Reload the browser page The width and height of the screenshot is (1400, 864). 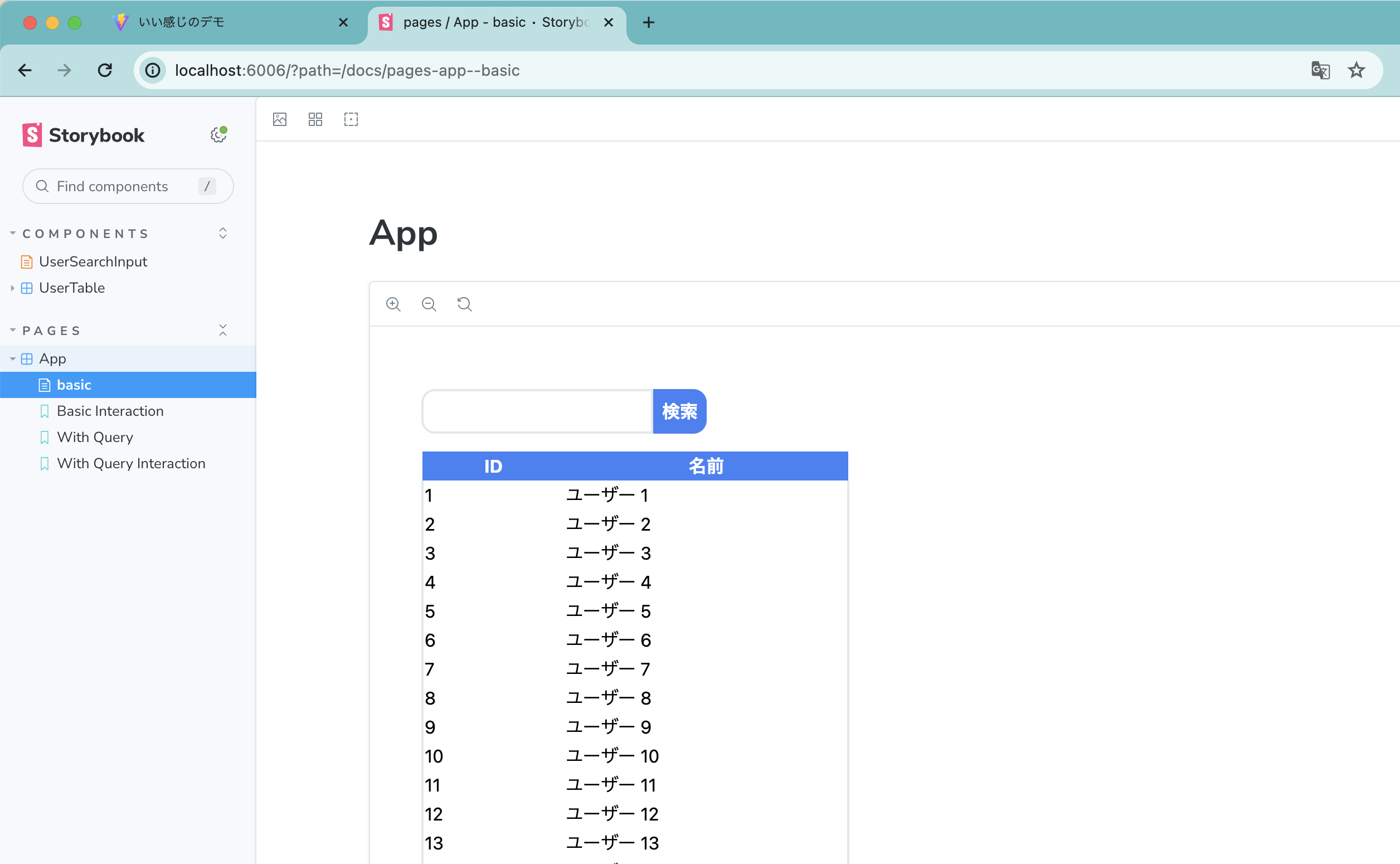[x=105, y=70]
